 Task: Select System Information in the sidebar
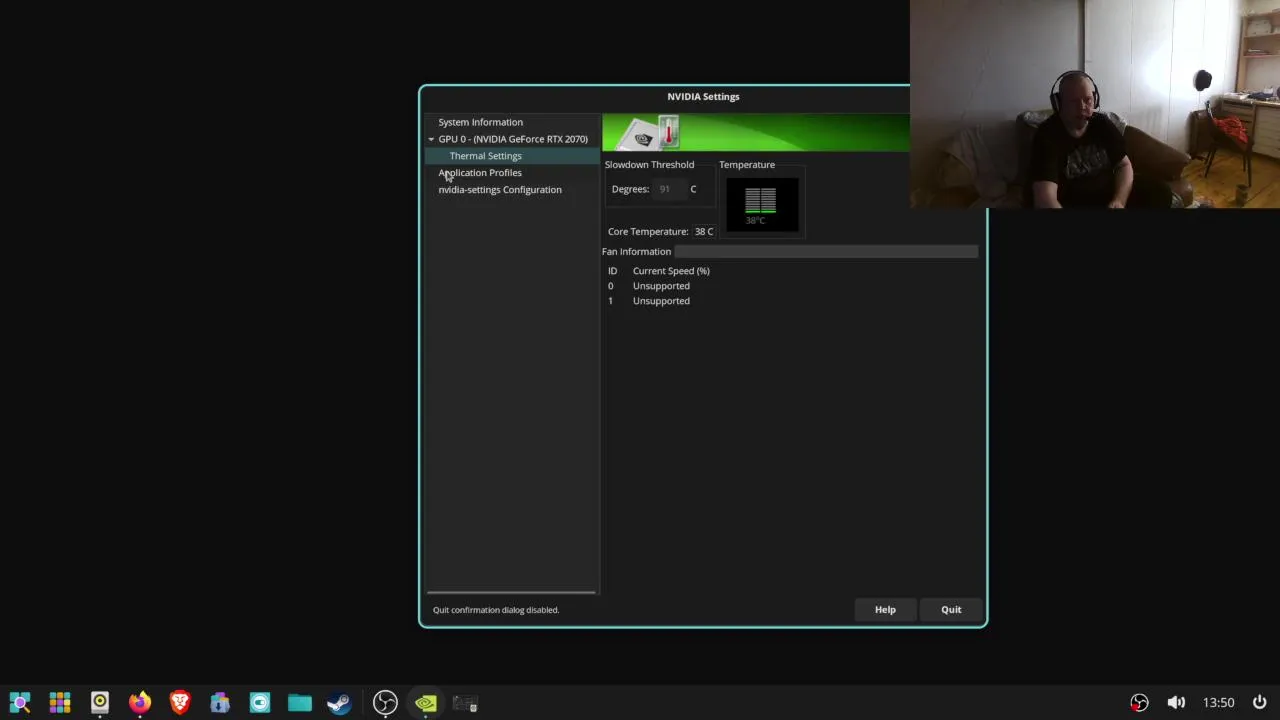coord(480,122)
